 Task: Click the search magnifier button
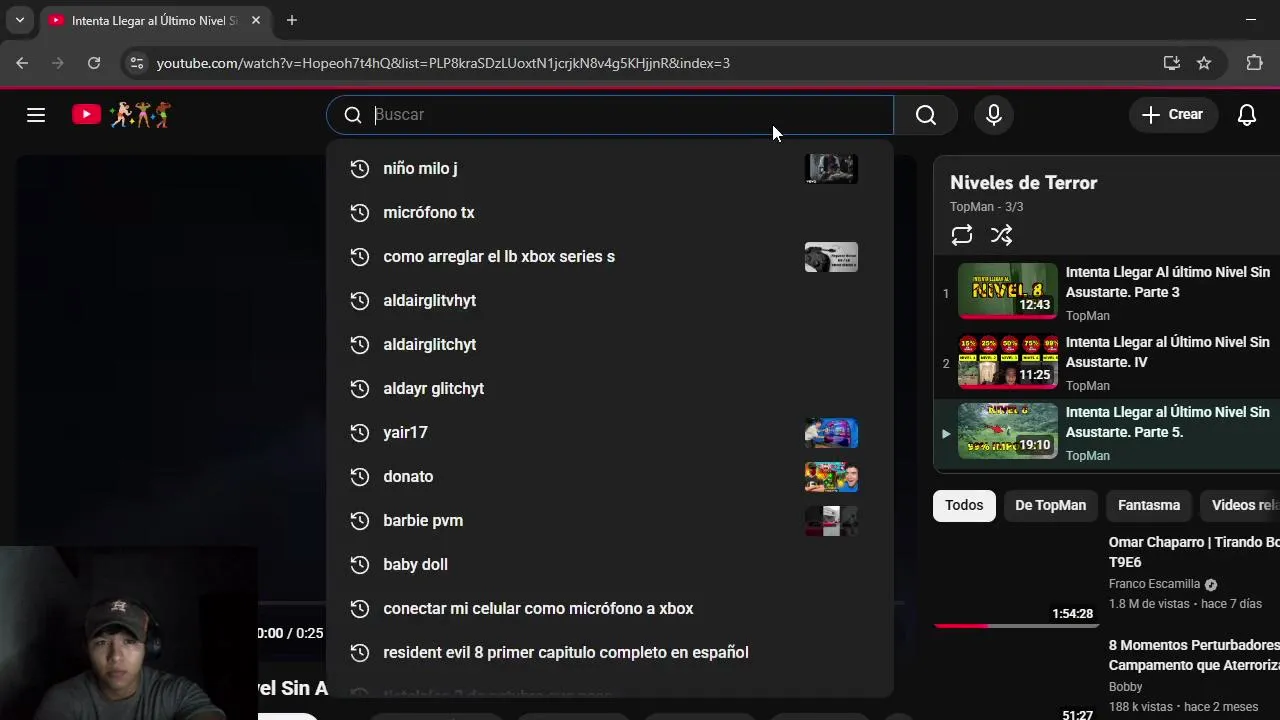tap(926, 115)
